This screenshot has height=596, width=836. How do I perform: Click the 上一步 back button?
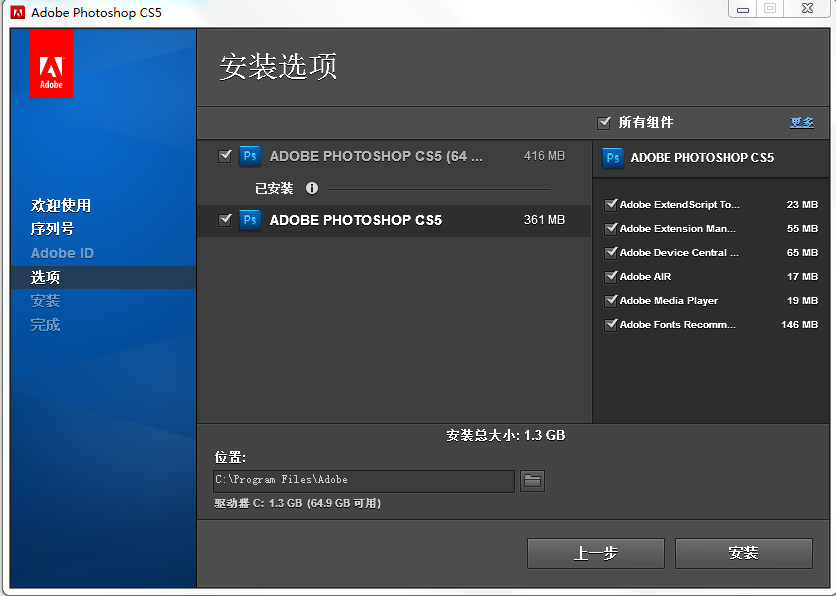pos(596,553)
